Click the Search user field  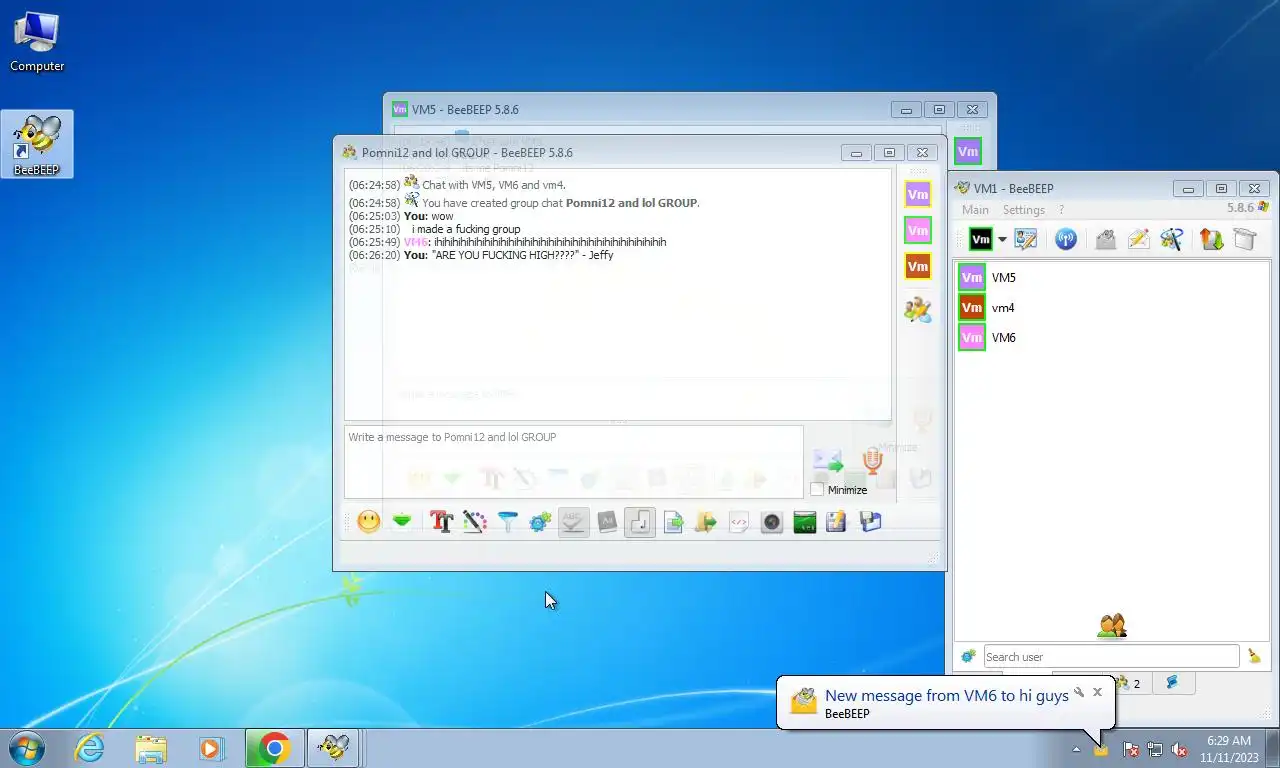1111,657
